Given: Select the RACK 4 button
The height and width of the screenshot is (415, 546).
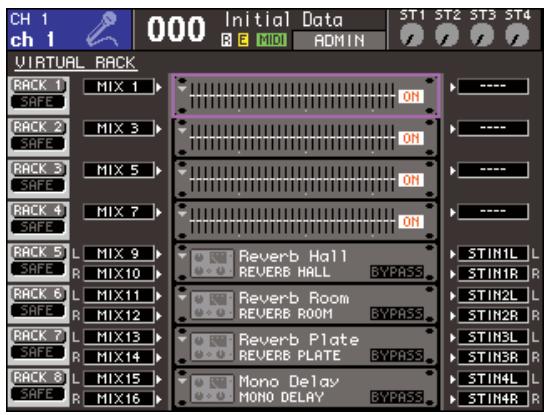Looking at the screenshot, I should pyautogui.click(x=38, y=211).
